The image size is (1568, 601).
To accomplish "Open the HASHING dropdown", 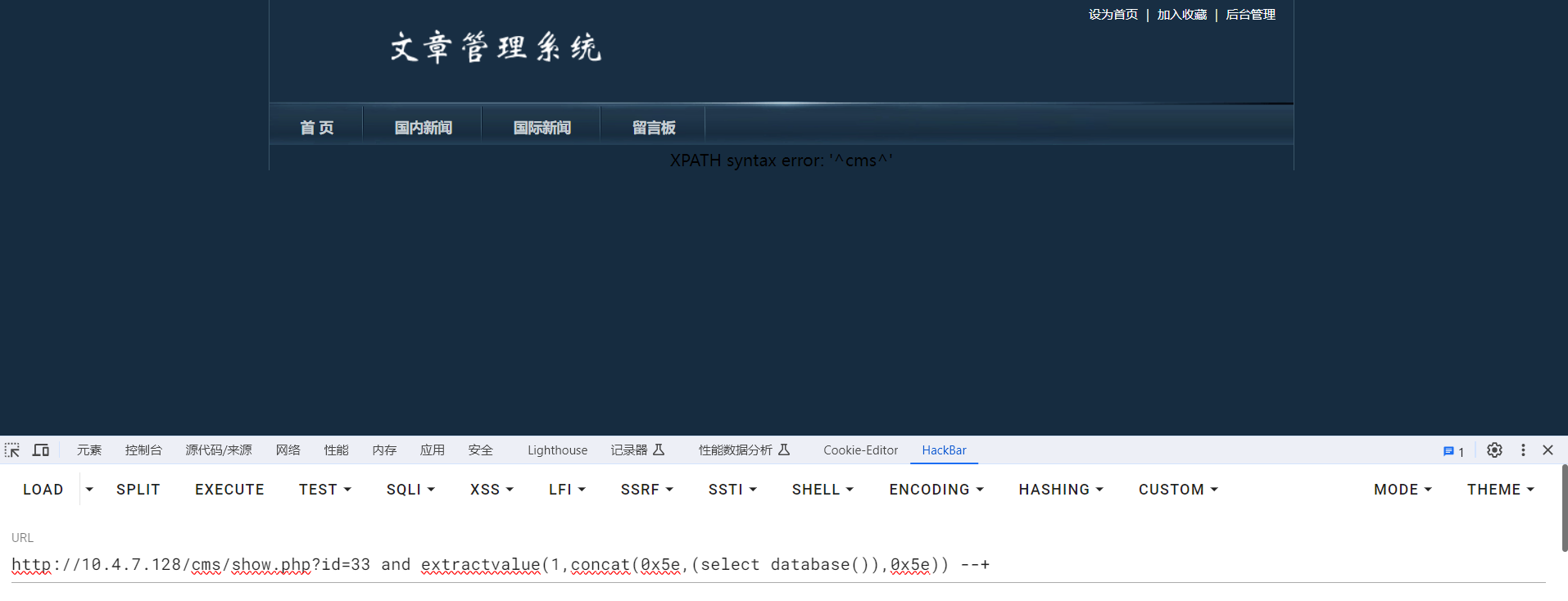I will pos(1061,490).
